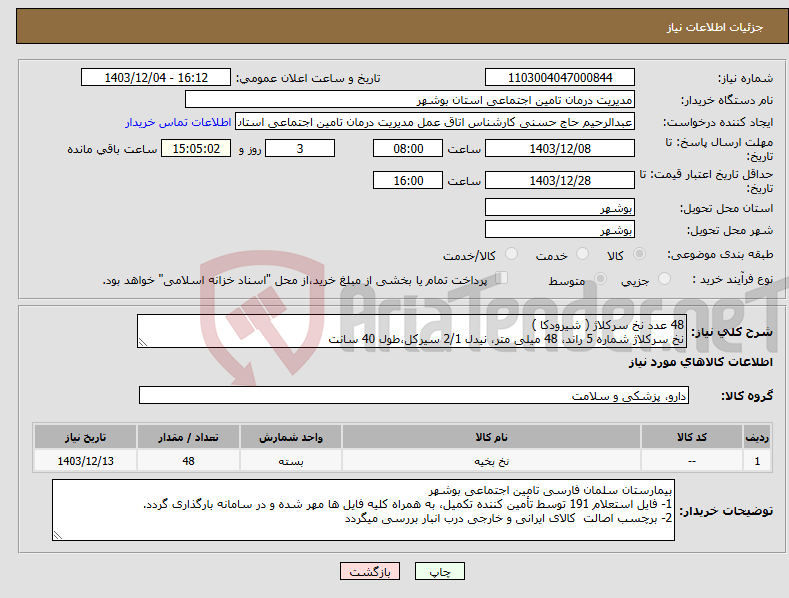This screenshot has height=598, width=789.
Task: Click the delivery city field بوشهر
Action: point(560,230)
